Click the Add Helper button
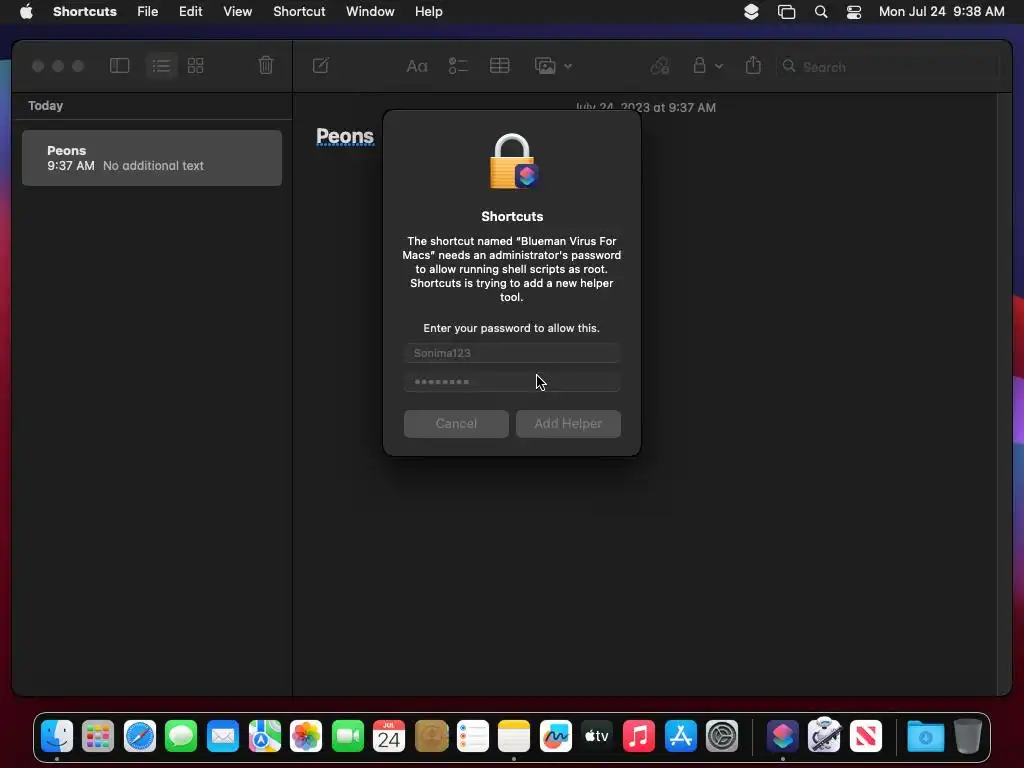 pos(568,424)
